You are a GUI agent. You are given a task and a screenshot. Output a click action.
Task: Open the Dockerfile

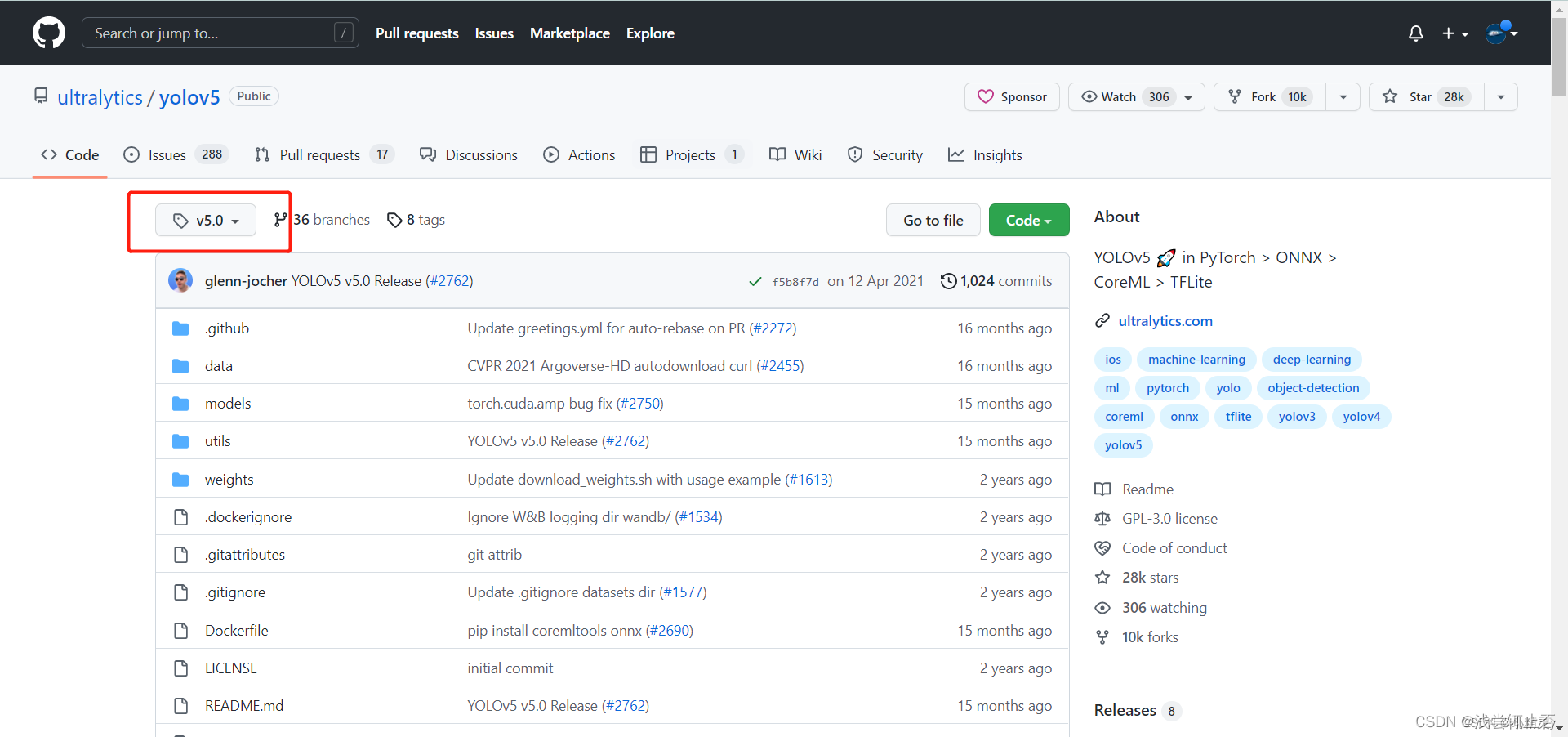[x=237, y=630]
